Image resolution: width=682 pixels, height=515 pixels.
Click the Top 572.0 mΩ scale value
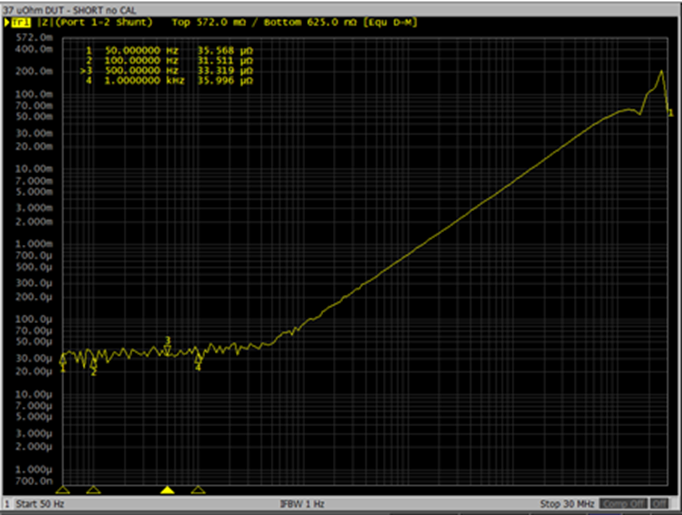click(x=209, y=23)
